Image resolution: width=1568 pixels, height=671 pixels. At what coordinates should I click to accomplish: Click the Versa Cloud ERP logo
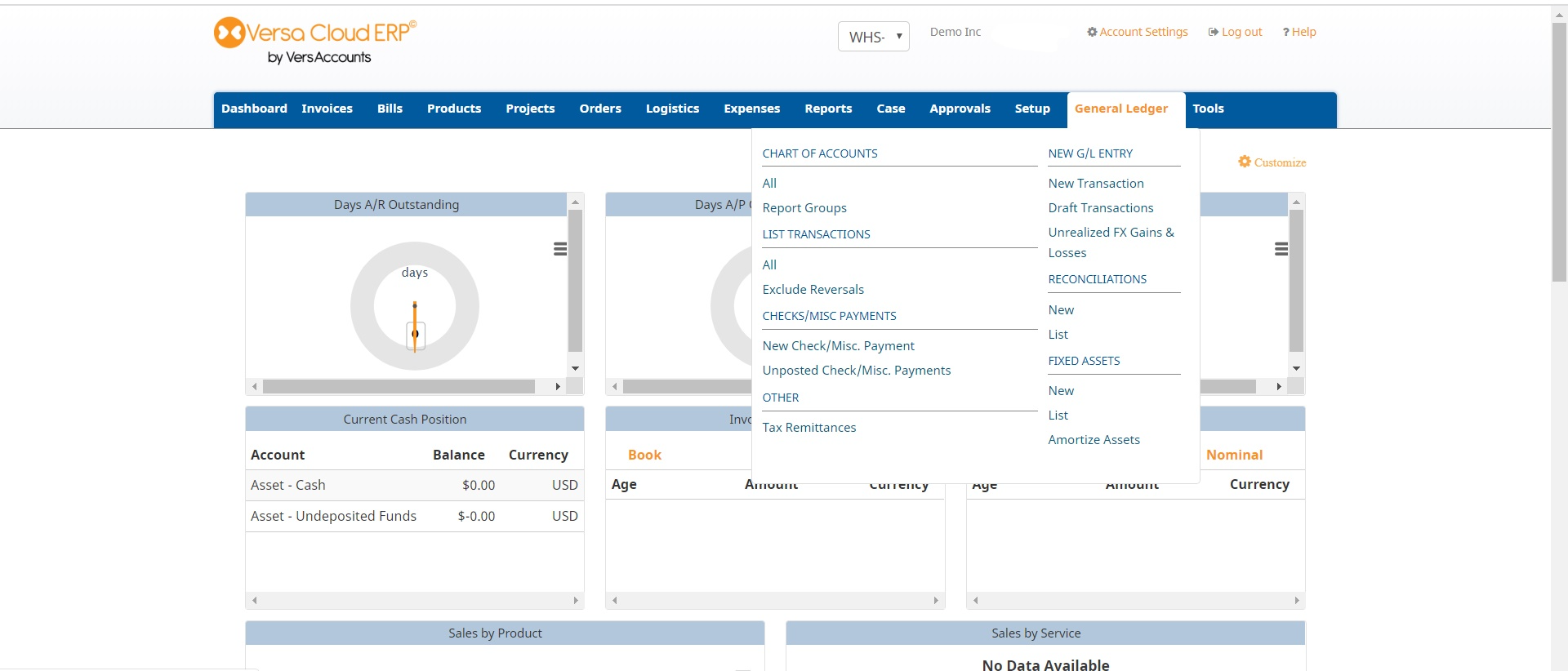click(315, 41)
